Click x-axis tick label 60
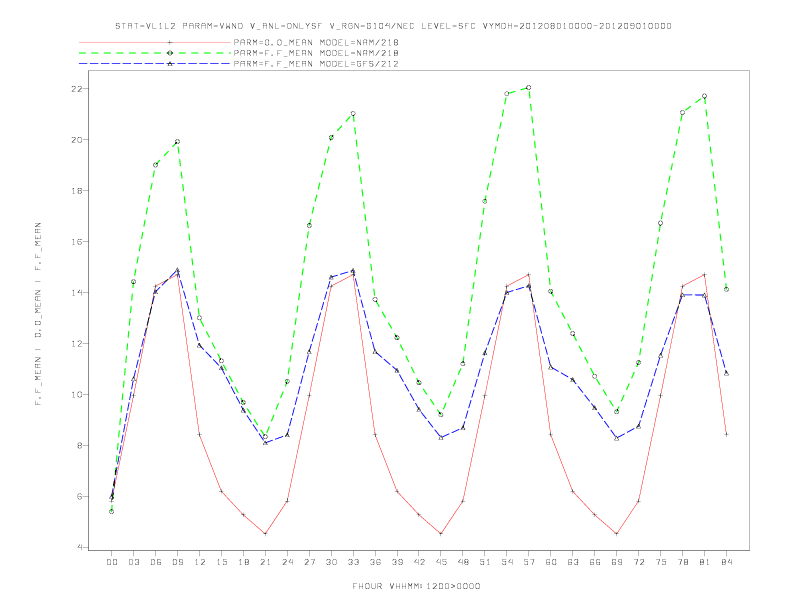The image size is (792, 612). 551,562
